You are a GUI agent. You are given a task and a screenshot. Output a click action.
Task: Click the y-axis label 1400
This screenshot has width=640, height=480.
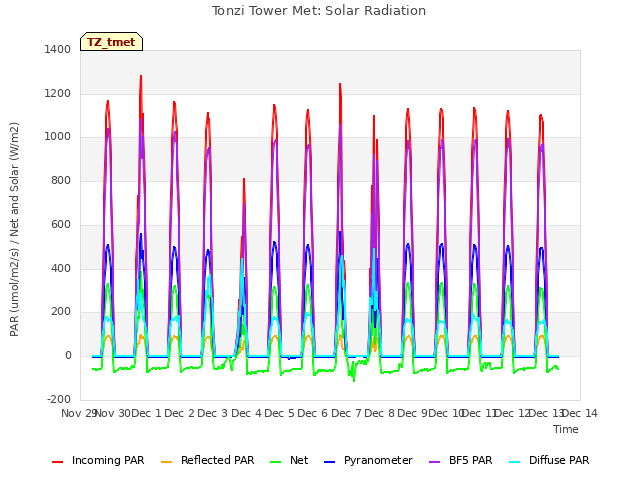[58, 49]
